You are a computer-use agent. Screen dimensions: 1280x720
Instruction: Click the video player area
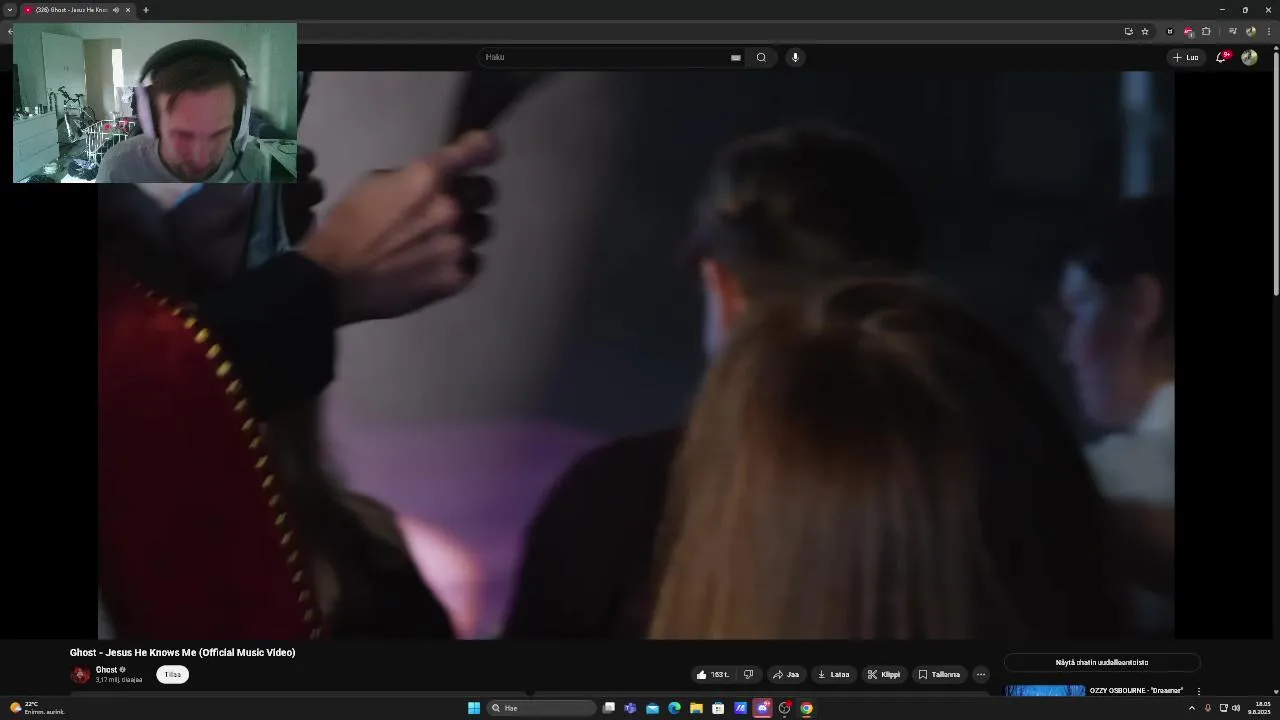click(x=636, y=355)
